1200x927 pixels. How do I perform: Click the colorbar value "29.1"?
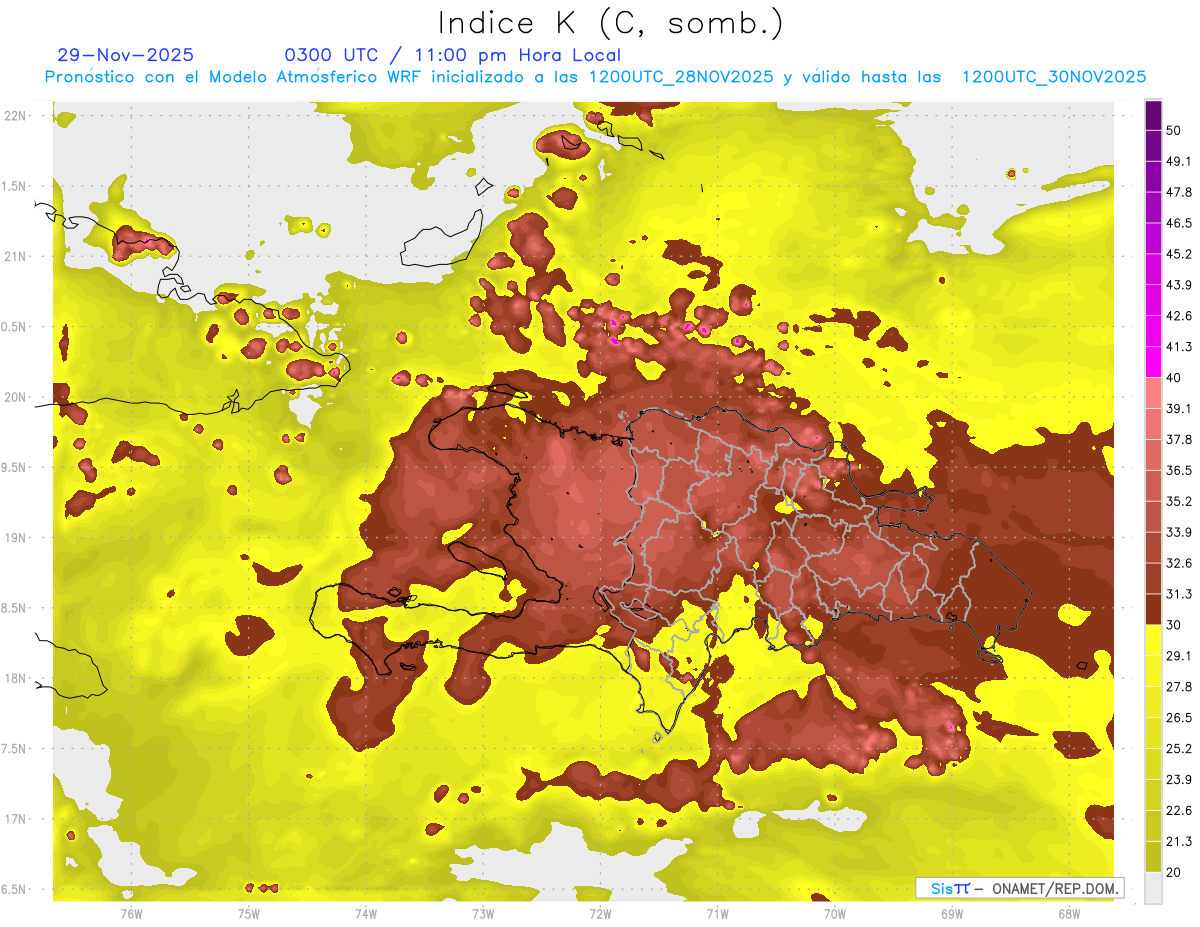pyautogui.click(x=1178, y=656)
